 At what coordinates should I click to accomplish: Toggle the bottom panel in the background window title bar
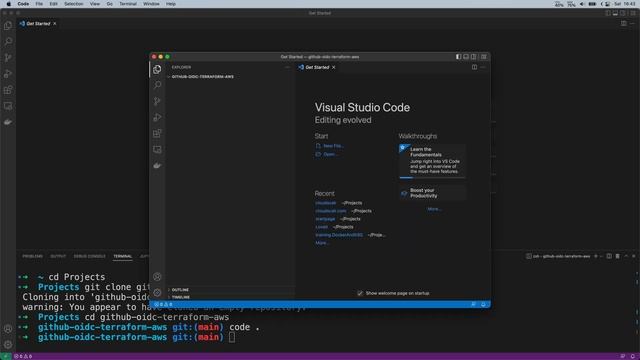click(x=615, y=13)
